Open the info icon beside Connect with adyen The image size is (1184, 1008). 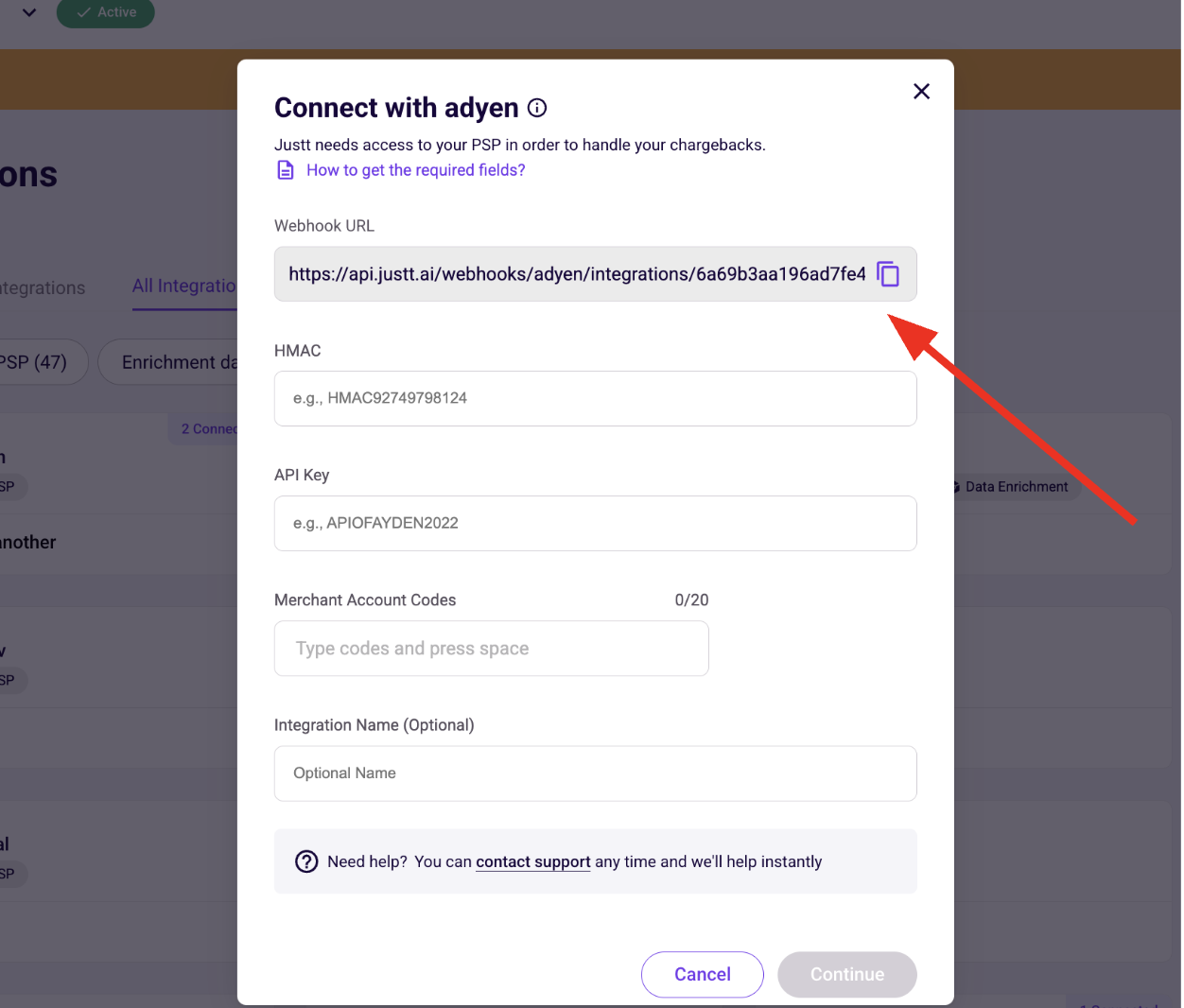coord(537,108)
